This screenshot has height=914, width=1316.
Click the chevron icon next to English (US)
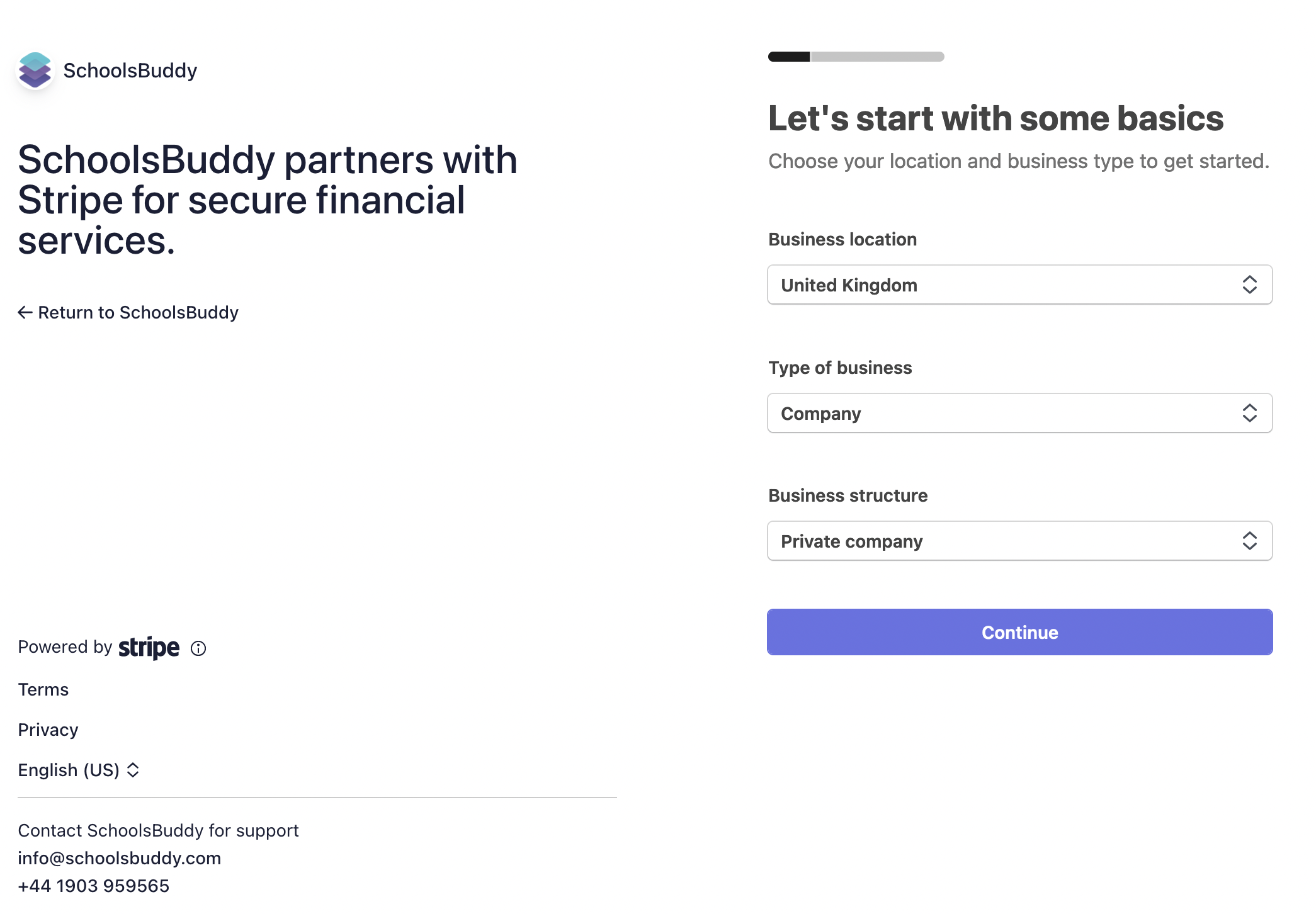[x=133, y=770]
